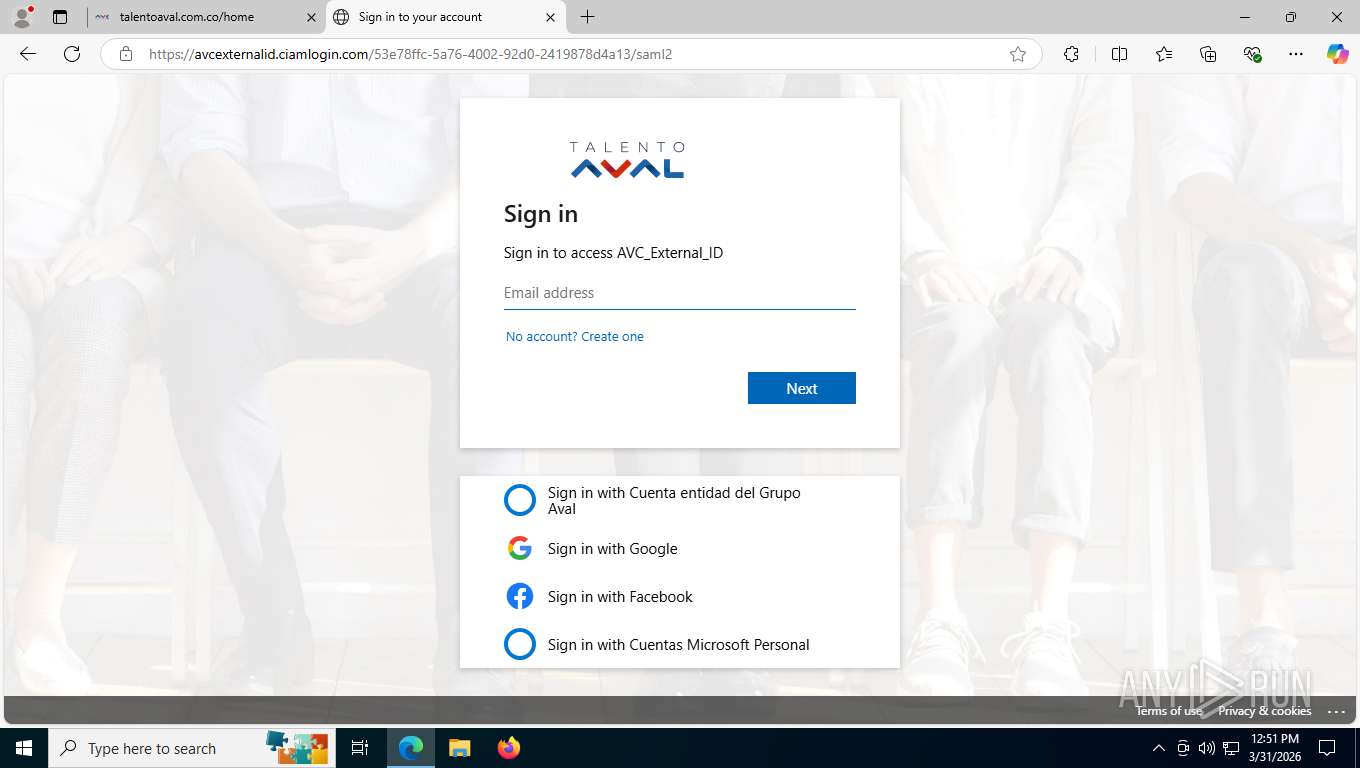The image size is (1360, 768).
Task: Open the clock showing 12:51 PM
Action: tap(1275, 748)
